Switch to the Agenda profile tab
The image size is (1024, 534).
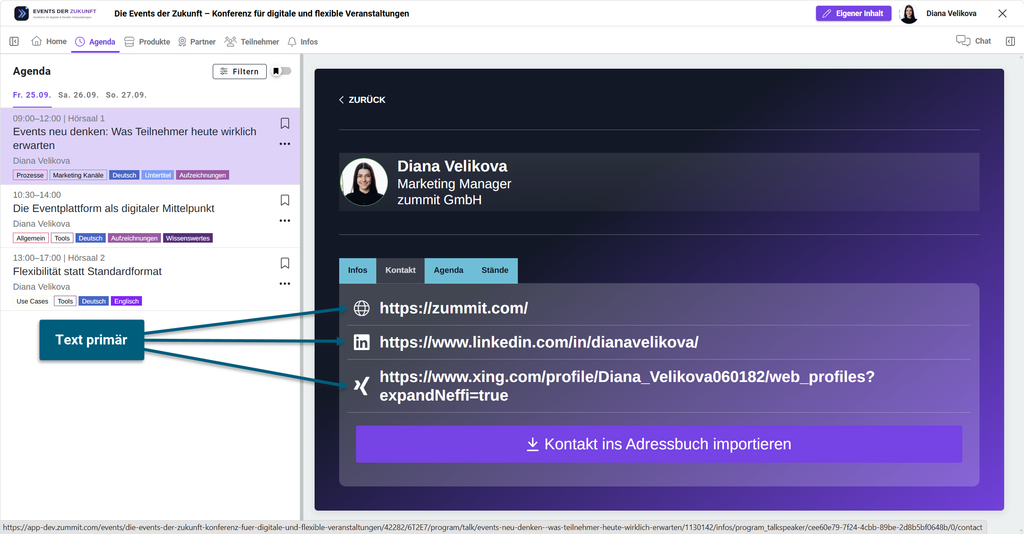tap(449, 270)
